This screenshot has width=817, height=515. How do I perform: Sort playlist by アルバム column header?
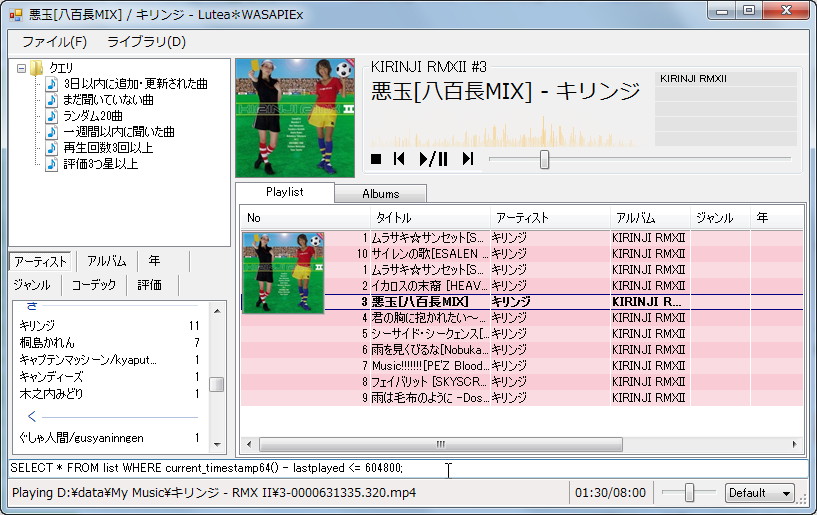650,218
